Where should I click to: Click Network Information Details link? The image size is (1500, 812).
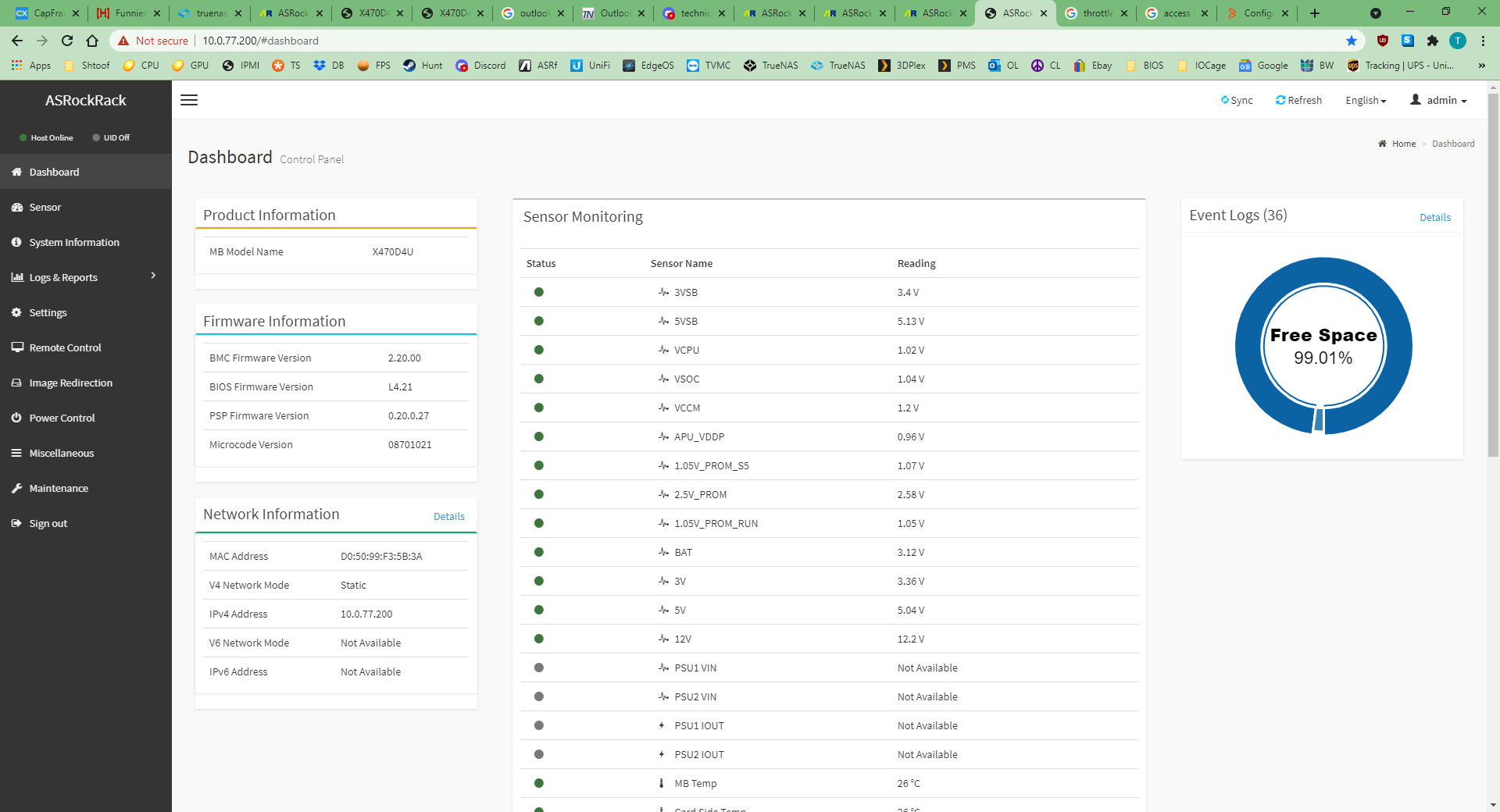448,516
